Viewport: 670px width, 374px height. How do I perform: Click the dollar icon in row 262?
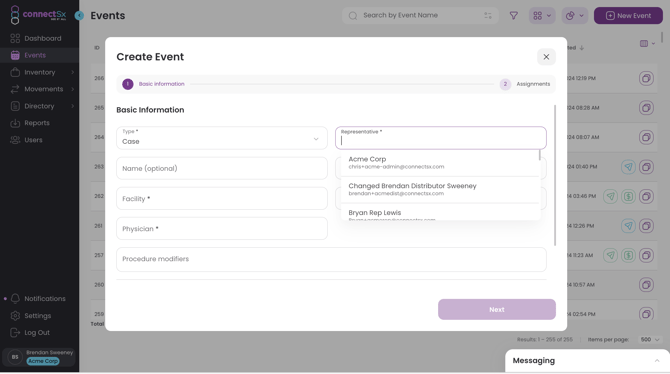(628, 196)
